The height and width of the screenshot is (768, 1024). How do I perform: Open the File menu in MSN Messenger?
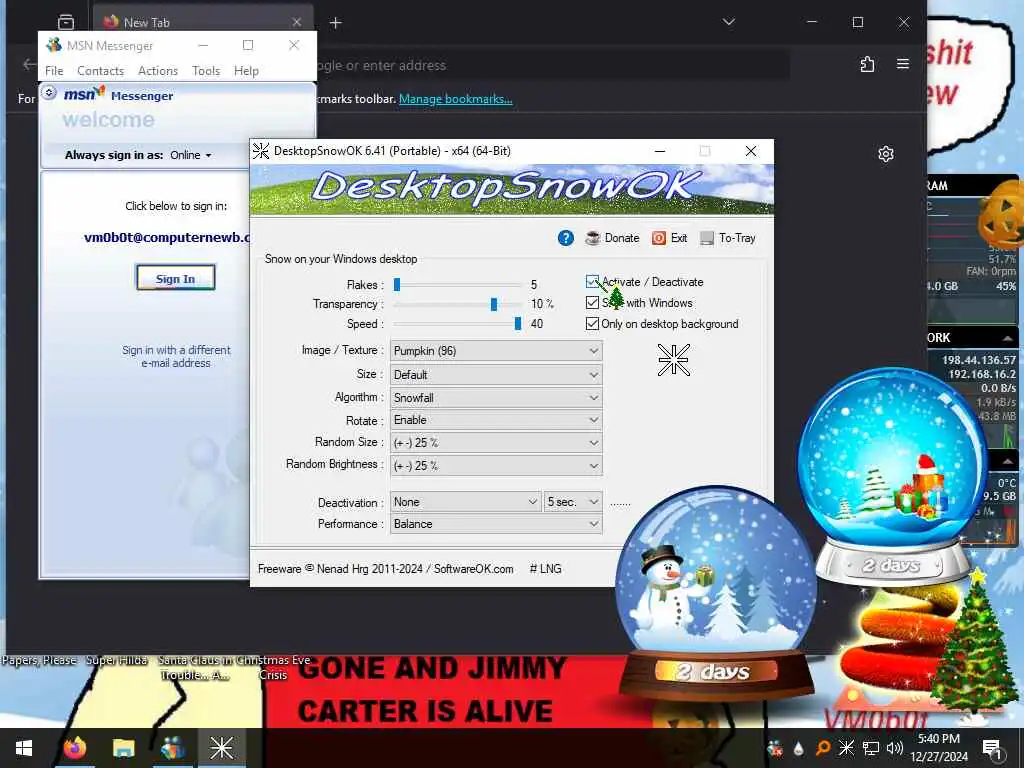pyautogui.click(x=54, y=71)
